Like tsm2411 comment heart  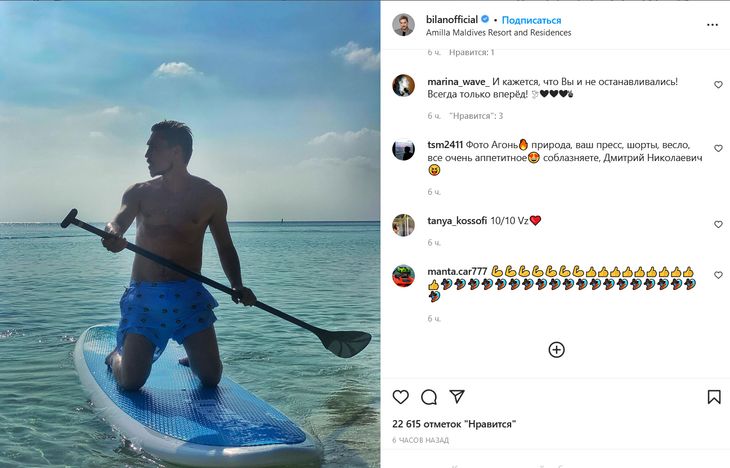click(x=718, y=148)
